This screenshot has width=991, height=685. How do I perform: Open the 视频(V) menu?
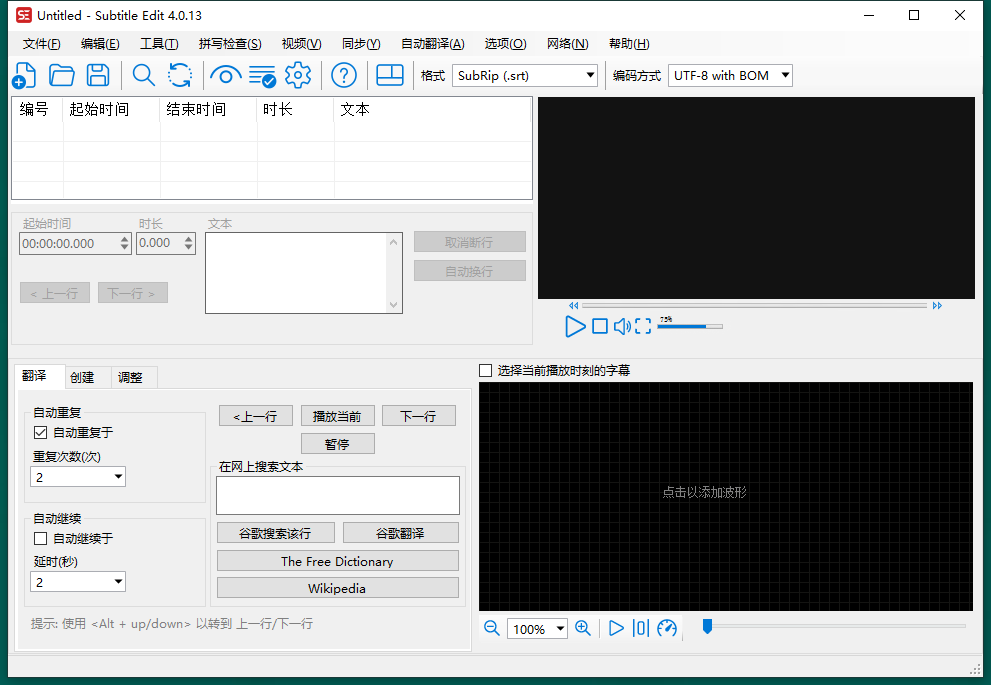tap(301, 44)
